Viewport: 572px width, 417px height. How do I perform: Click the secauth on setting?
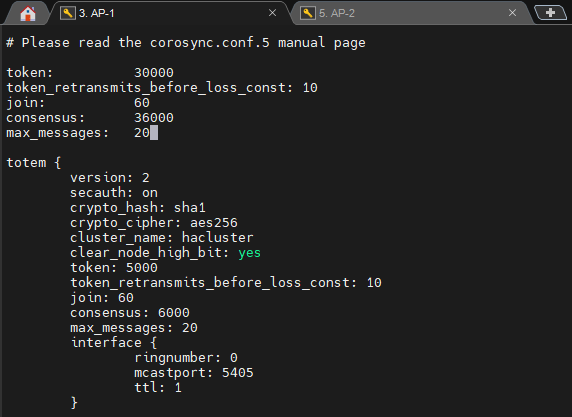114,193
